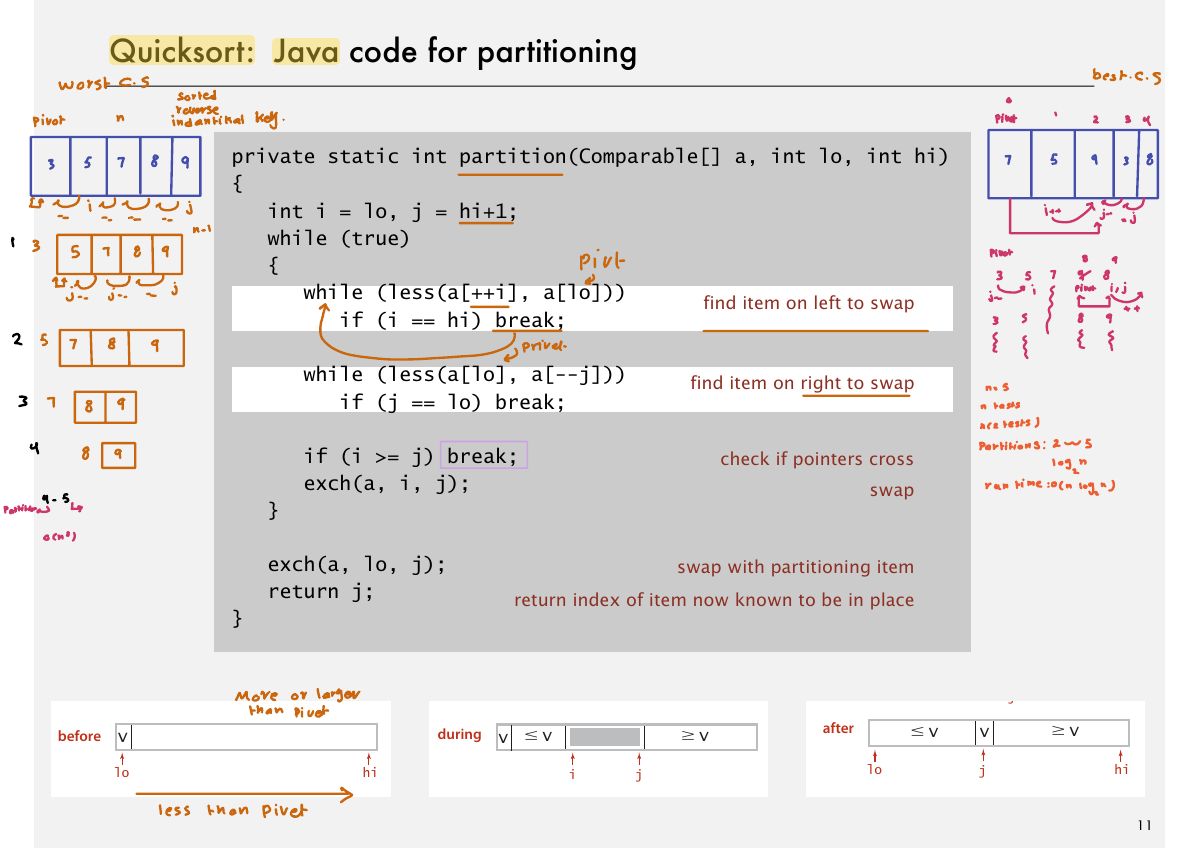The image size is (1200, 849).
Task: Select the line "while (less(a[++i], a[lo]))"
Action: tap(465, 293)
